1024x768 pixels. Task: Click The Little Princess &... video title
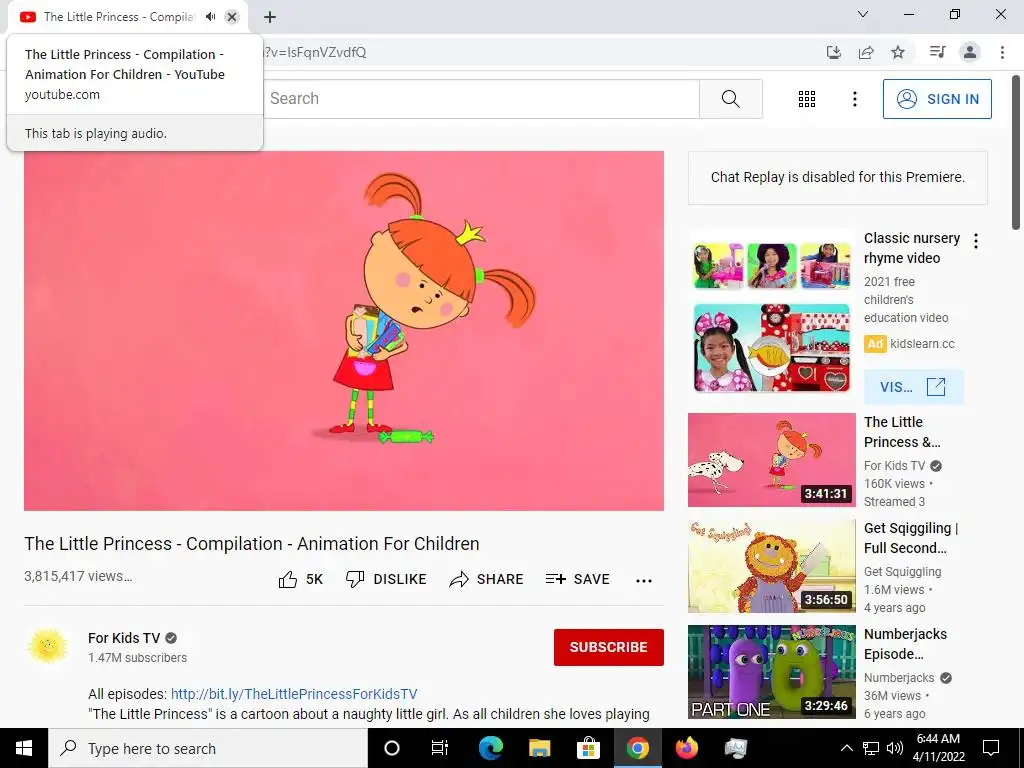click(x=902, y=432)
